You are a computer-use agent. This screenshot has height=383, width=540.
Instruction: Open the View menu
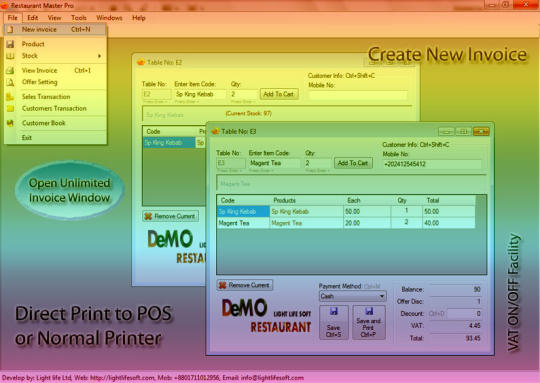[54, 18]
